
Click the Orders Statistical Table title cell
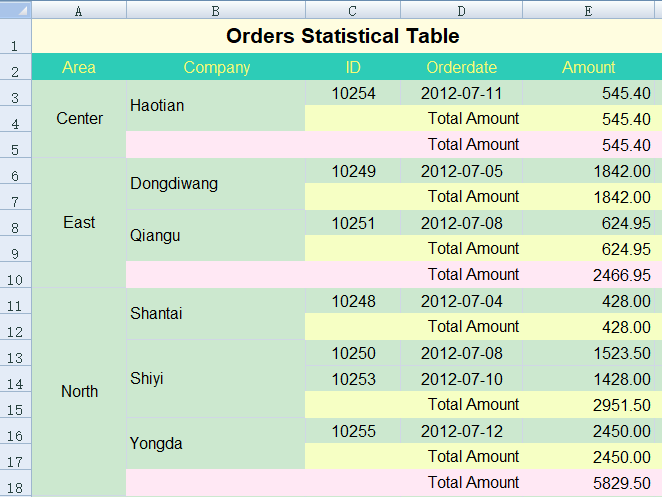(343, 37)
